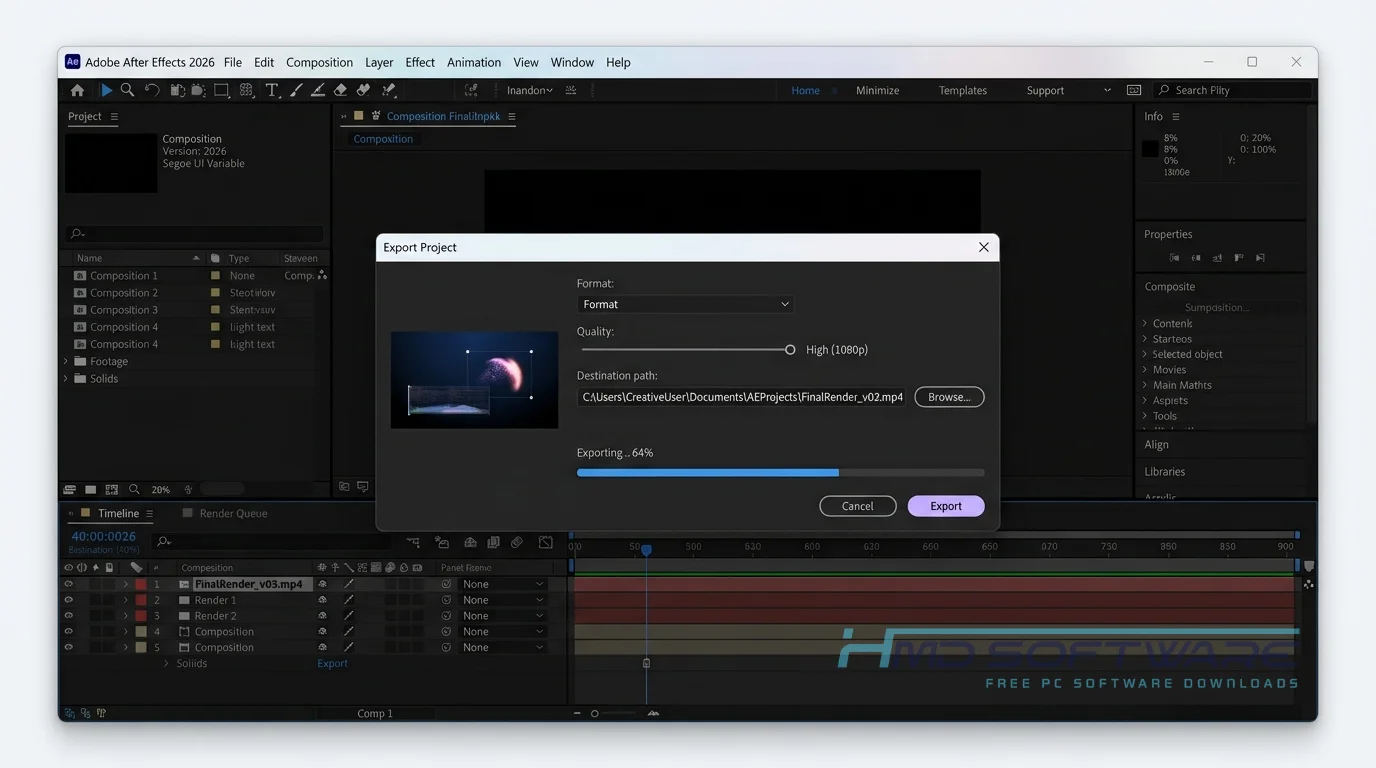Close the Export Project dialog
1376x768 pixels.
tap(983, 247)
